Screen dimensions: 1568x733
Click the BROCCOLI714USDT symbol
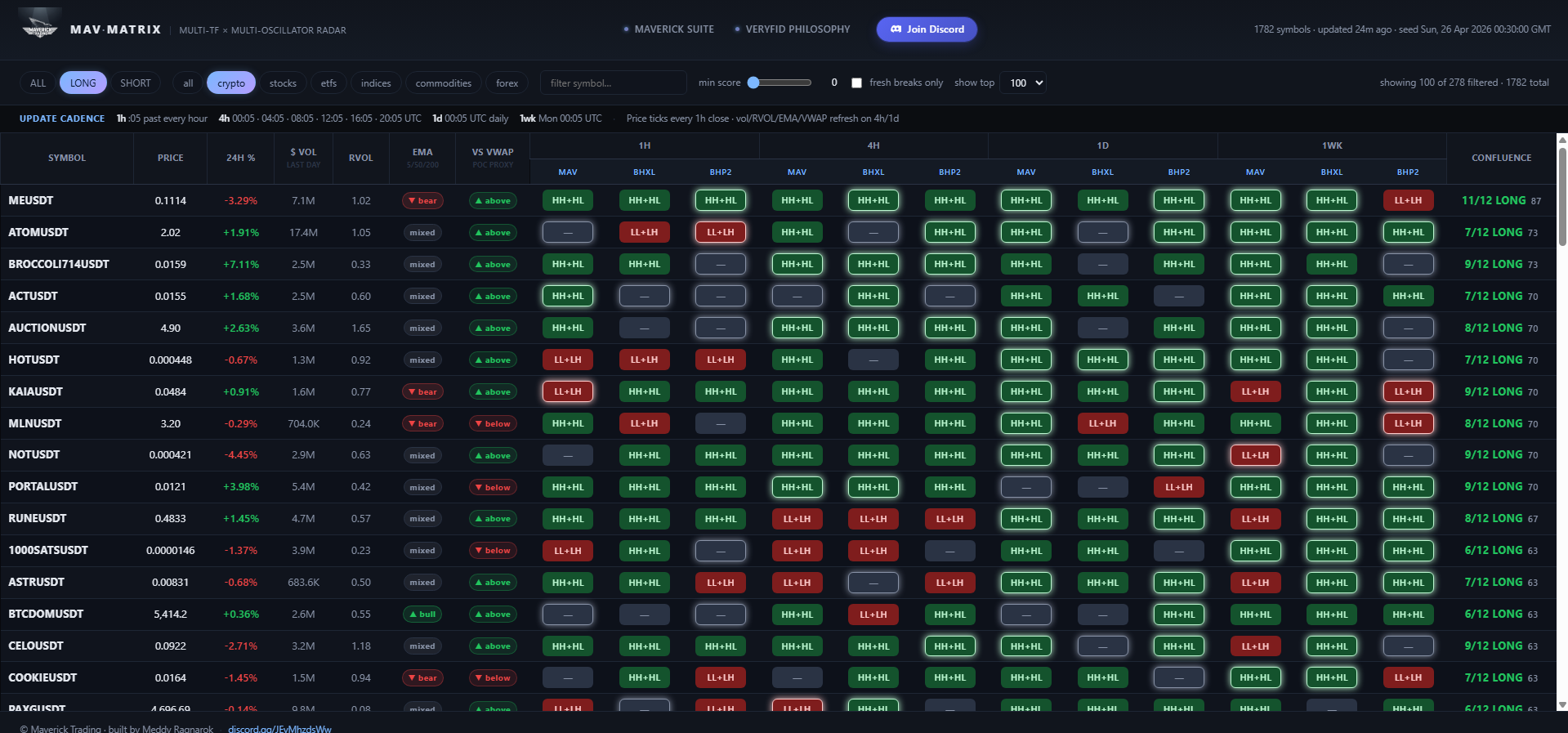(x=59, y=264)
